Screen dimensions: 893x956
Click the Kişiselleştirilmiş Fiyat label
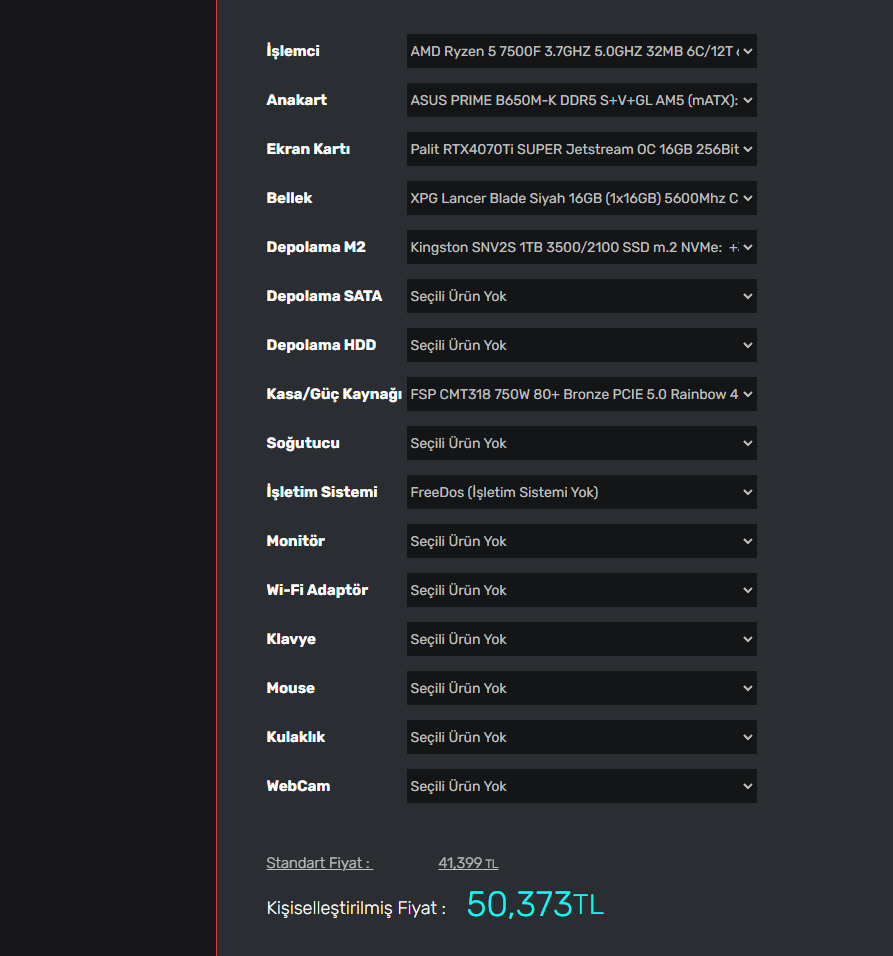click(x=356, y=908)
